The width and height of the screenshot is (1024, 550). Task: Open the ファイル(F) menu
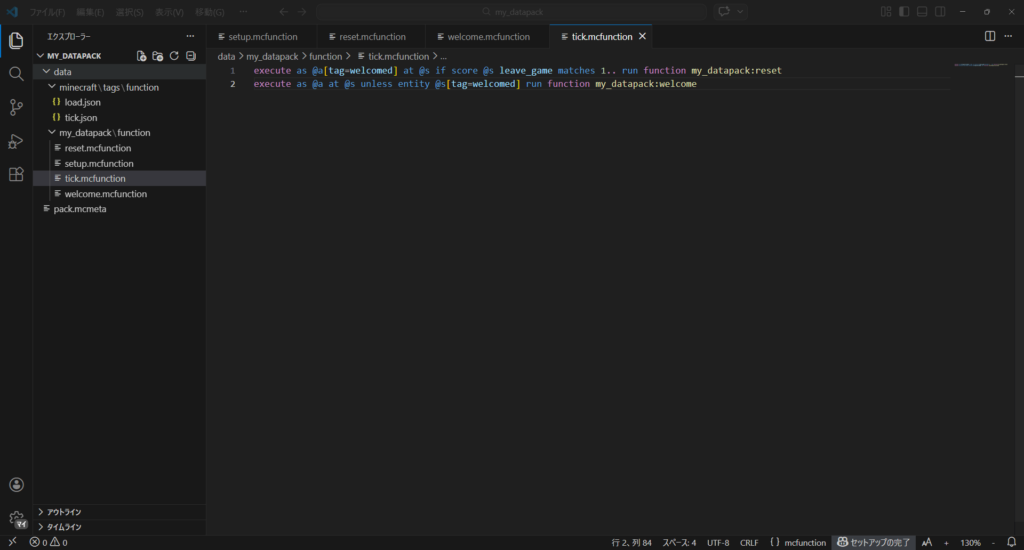coord(47,12)
